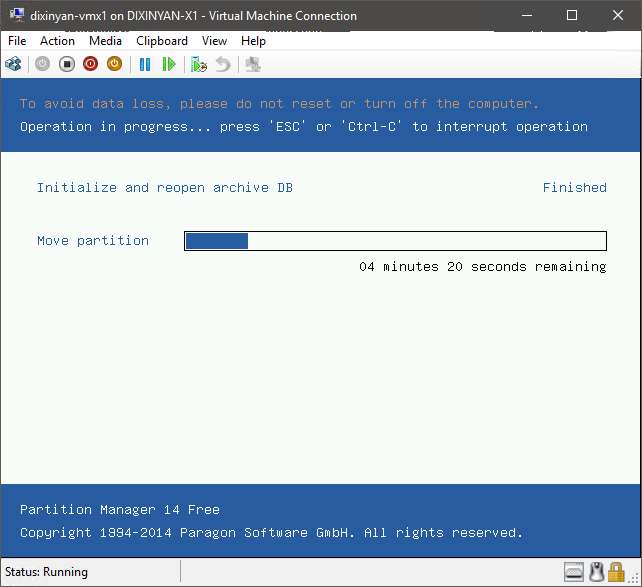Save VM state with the orange power icon
The width and height of the screenshot is (642, 587).
(115, 64)
